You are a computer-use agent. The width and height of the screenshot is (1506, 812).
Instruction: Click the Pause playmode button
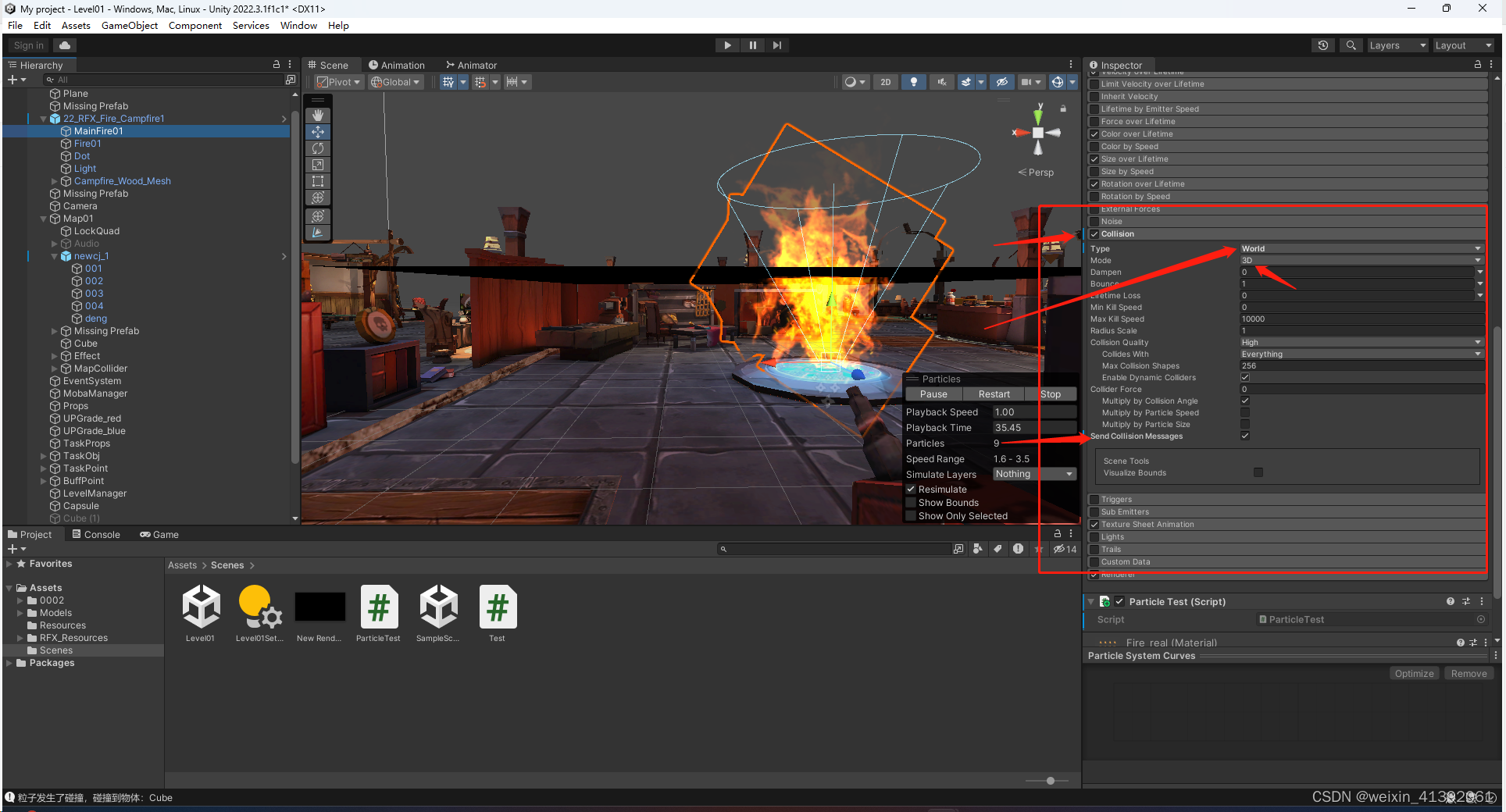(x=752, y=45)
